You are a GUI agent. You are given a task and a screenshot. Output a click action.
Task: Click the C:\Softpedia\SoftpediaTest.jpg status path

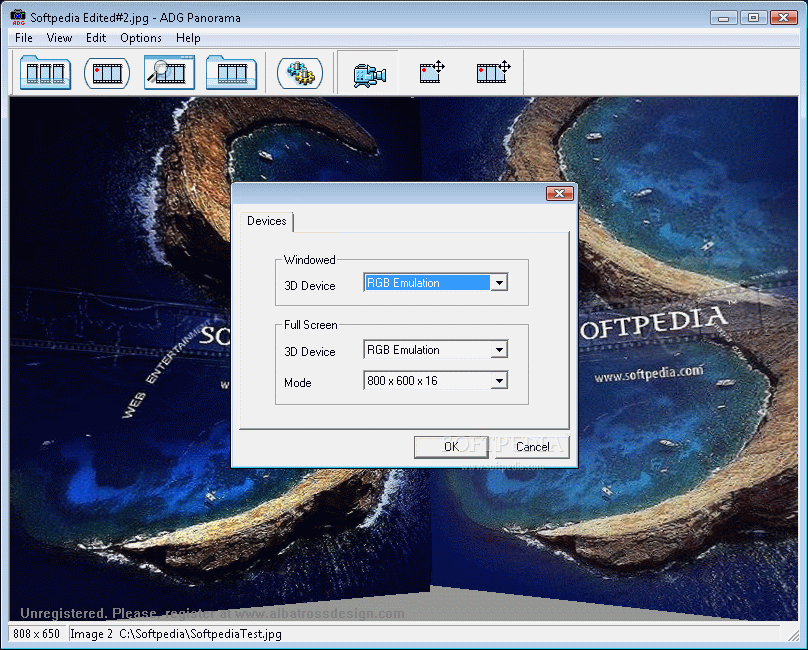click(x=200, y=634)
